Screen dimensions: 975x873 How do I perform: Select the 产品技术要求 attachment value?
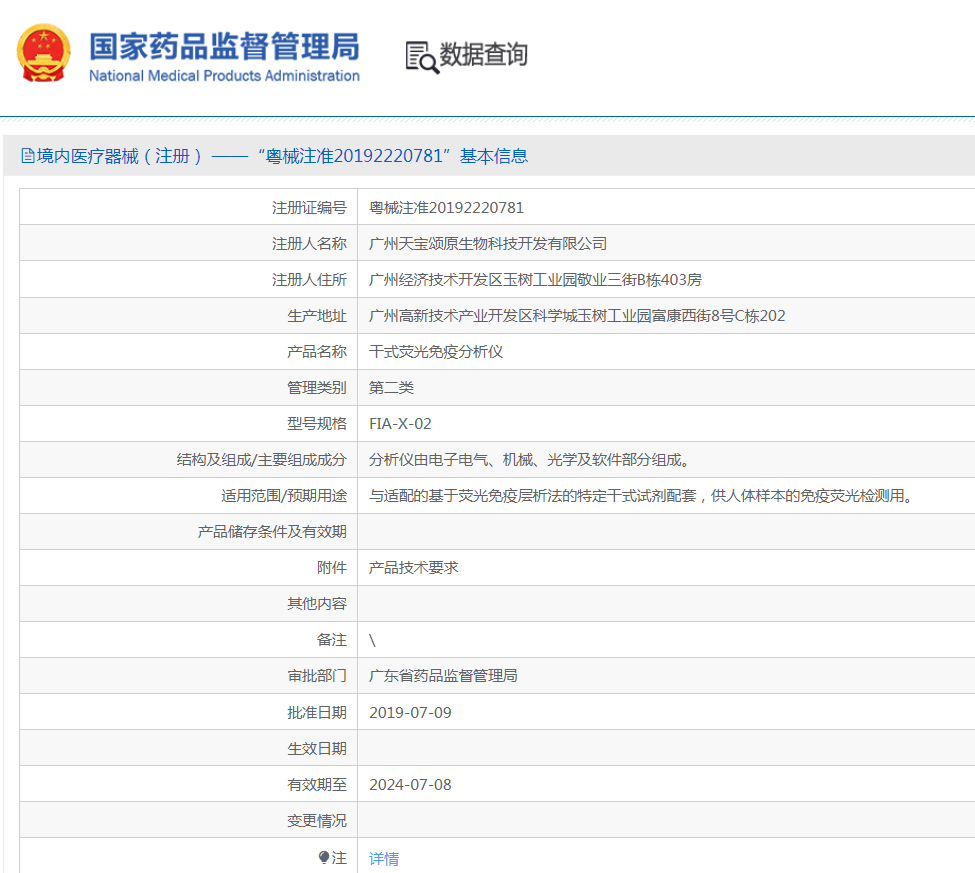pyautogui.click(x=414, y=568)
